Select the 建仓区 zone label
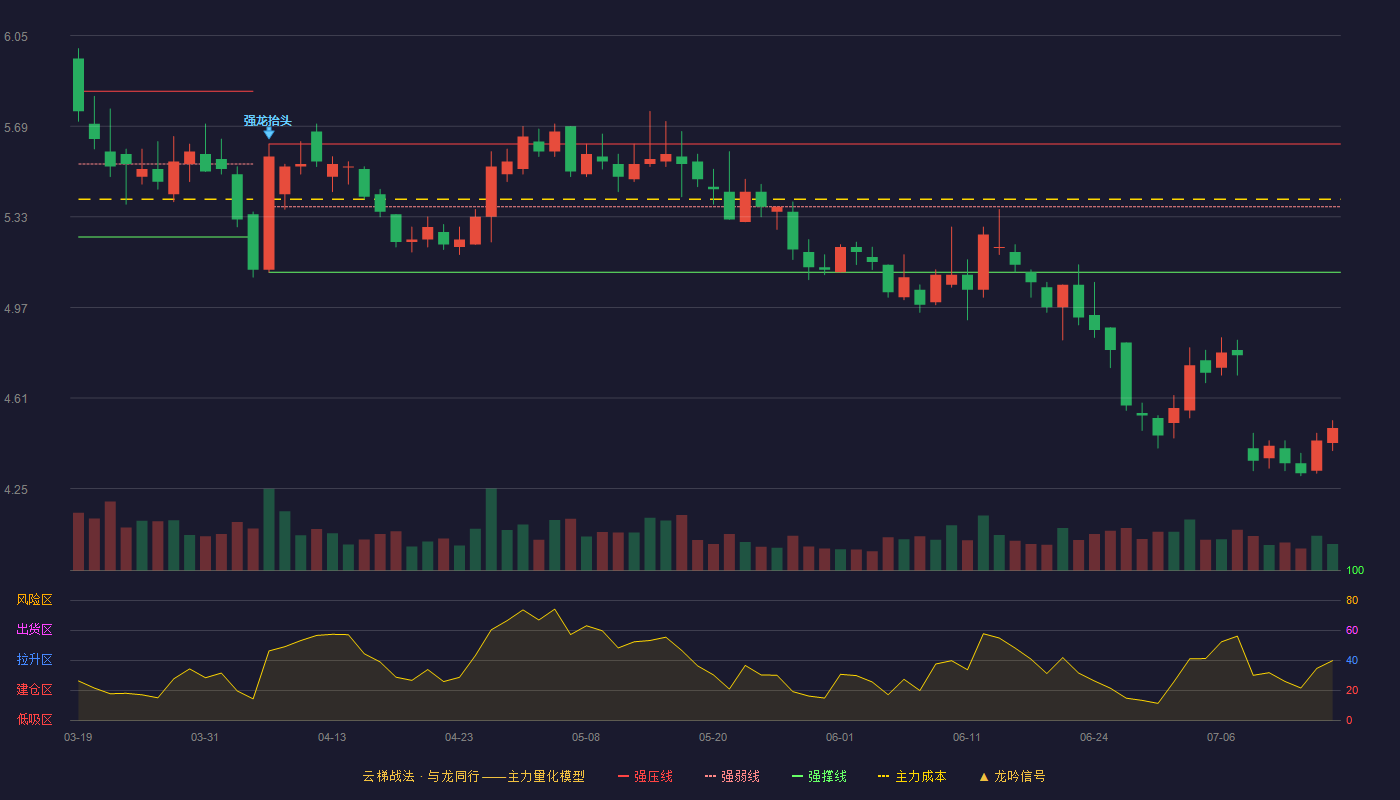The image size is (1400, 800). coord(34,690)
